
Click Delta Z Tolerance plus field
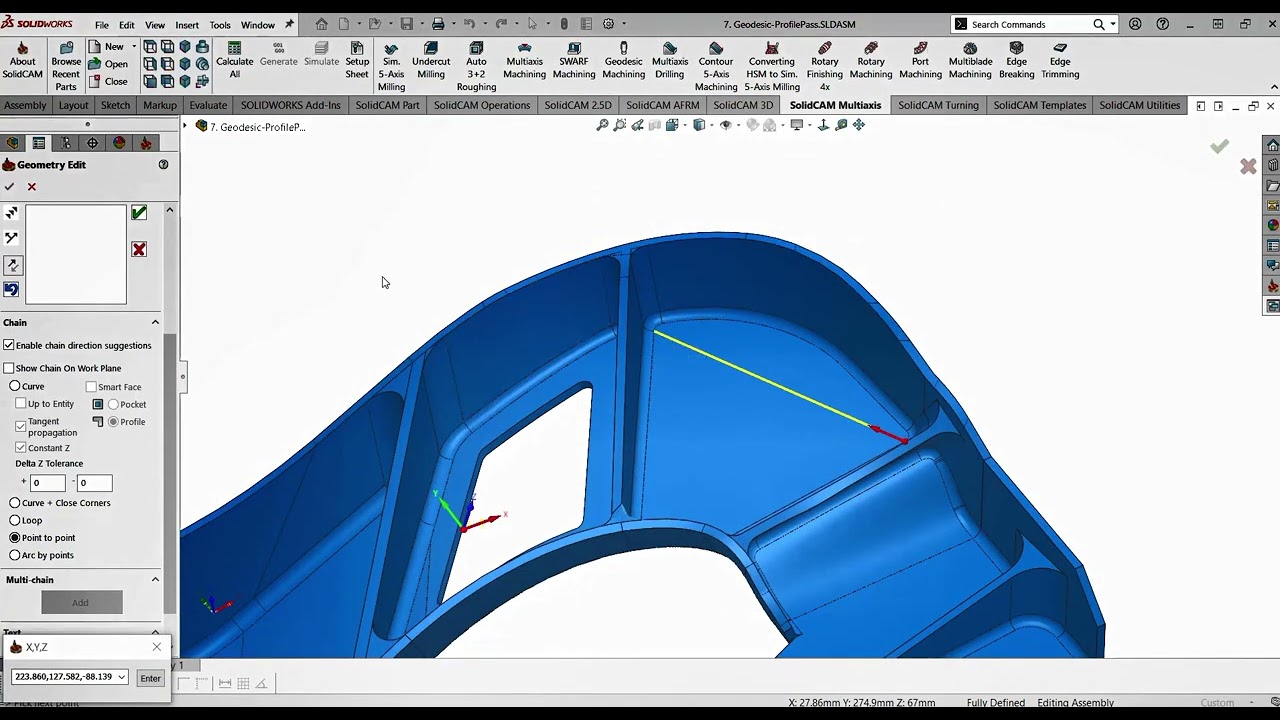(x=48, y=483)
